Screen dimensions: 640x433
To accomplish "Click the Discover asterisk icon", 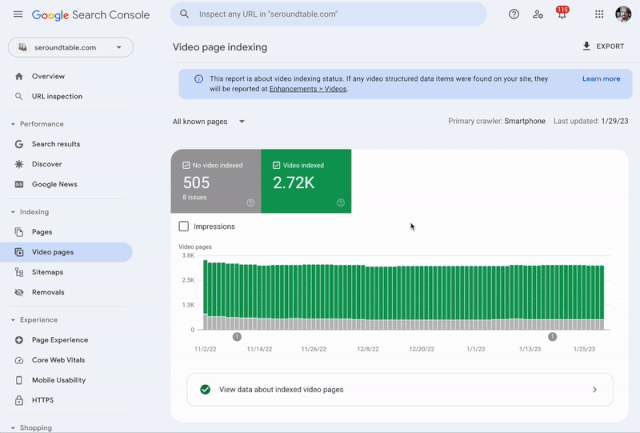I will click(19, 164).
